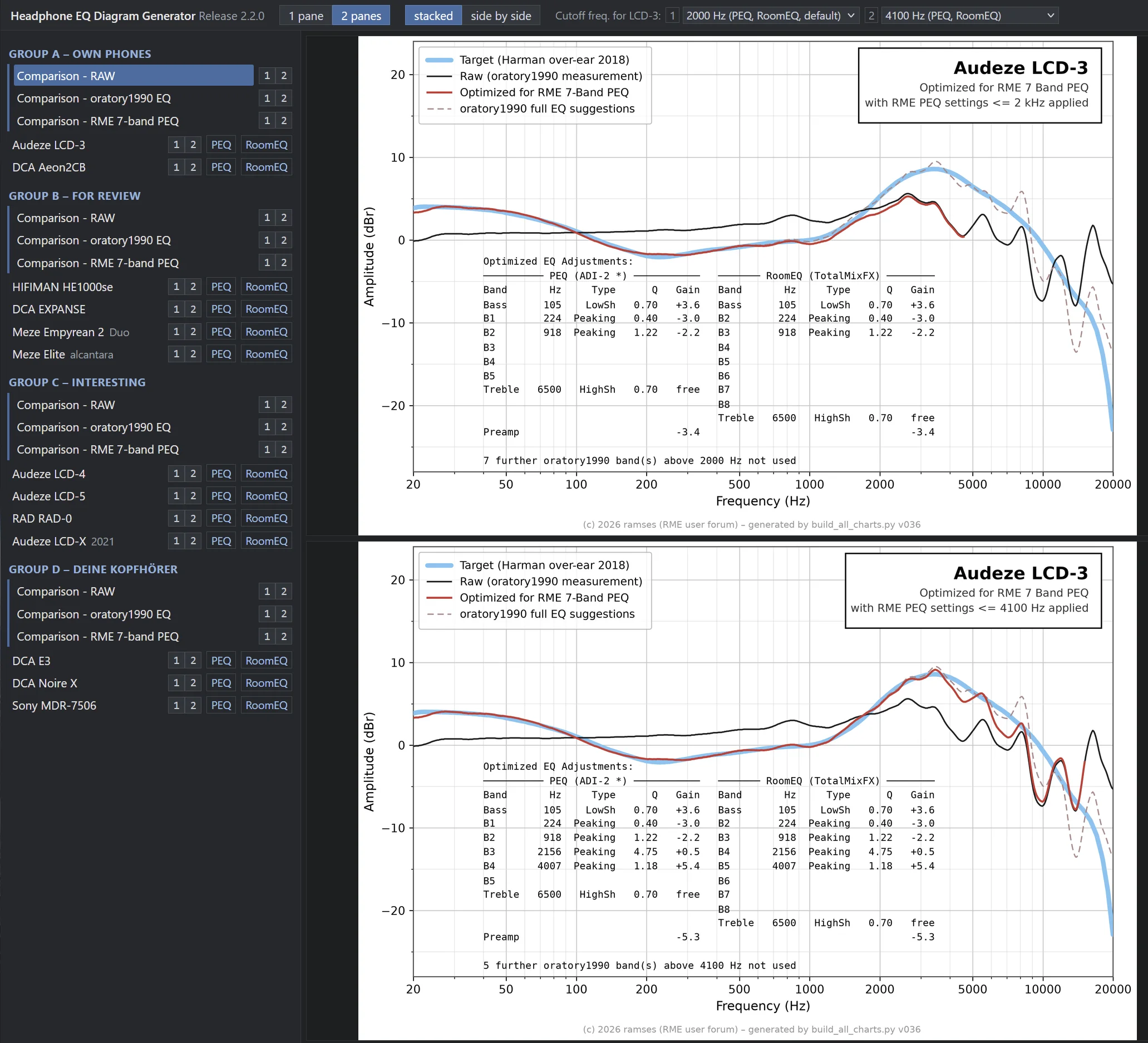This screenshot has width=1148, height=1043.
Task: Select Group D Comparison - oratory1990 EQ
Action: [133, 614]
